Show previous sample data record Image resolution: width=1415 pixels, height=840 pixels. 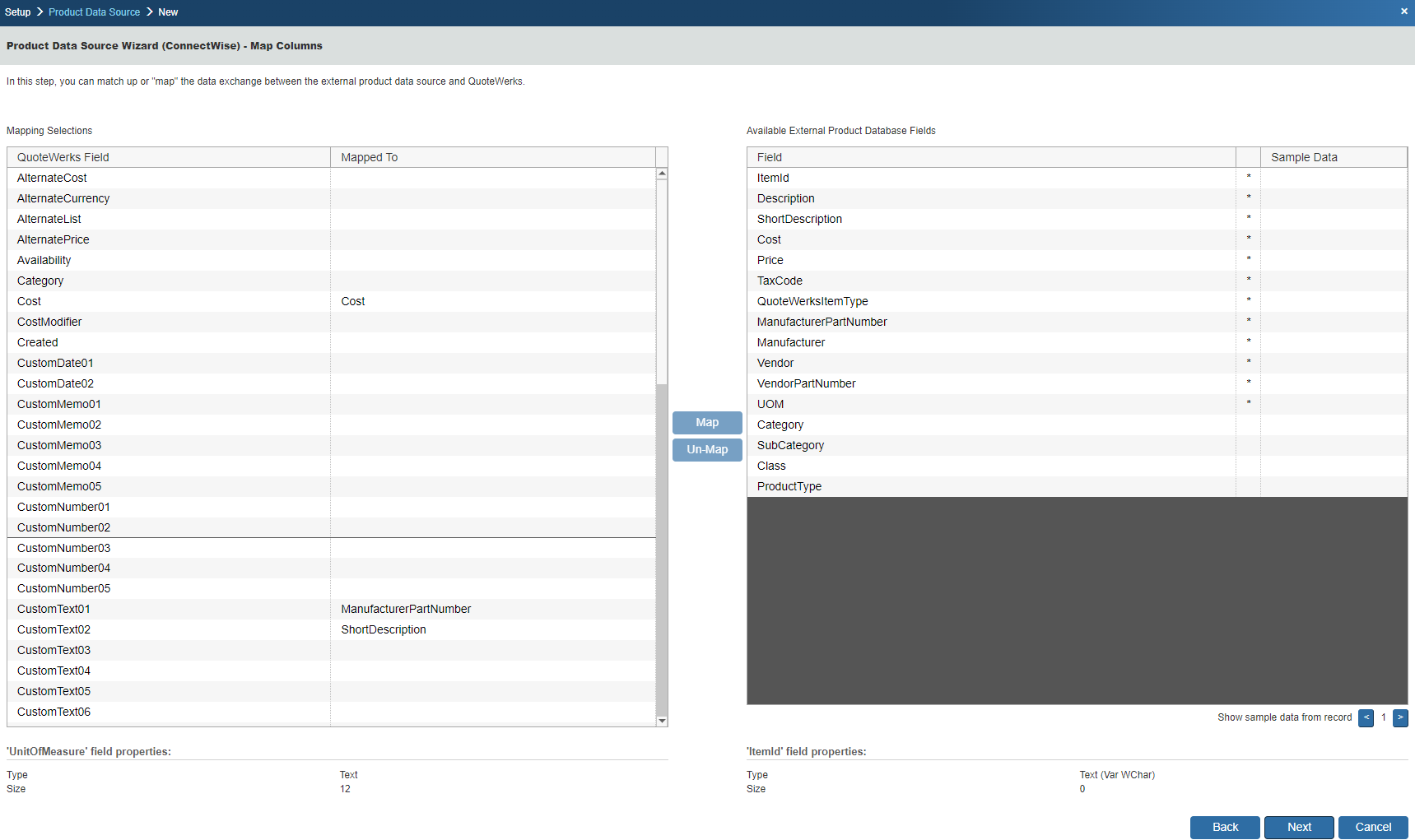click(x=1366, y=717)
